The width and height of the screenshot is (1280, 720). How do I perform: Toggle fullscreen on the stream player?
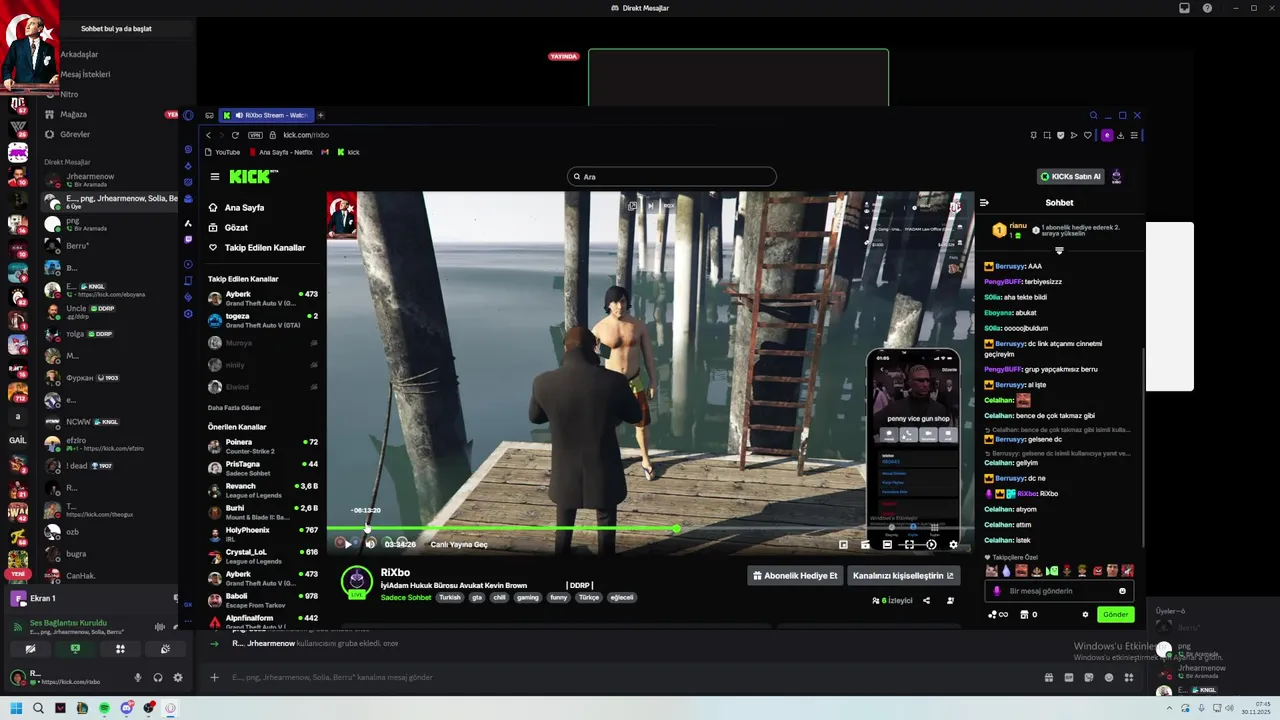(x=909, y=545)
